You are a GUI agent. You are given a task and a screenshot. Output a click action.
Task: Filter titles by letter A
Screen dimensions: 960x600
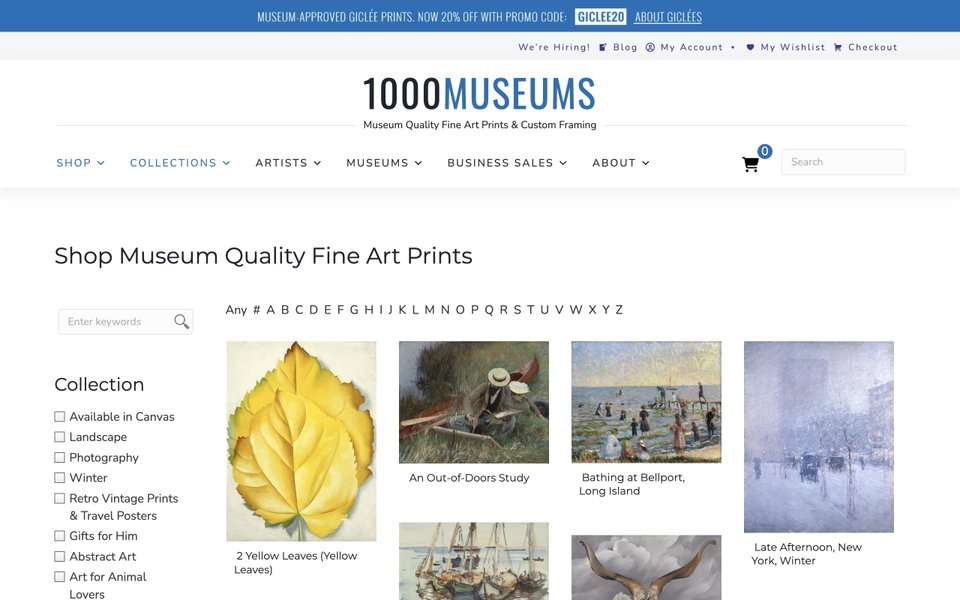click(271, 310)
